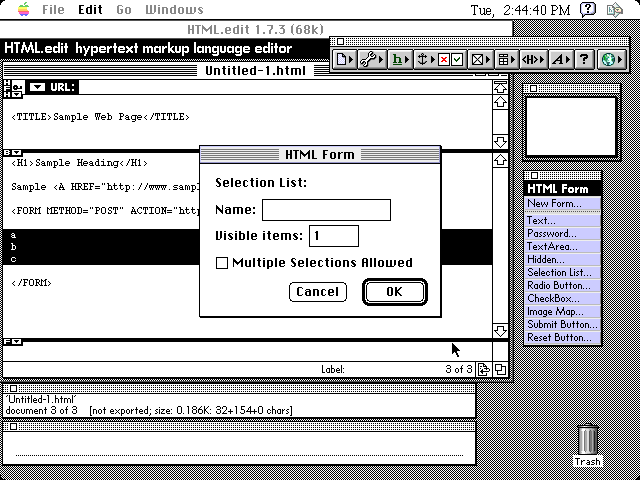This screenshot has height=480, width=640.
Task: Expand the body section 'B' dropdown arrow
Action: tap(15, 153)
